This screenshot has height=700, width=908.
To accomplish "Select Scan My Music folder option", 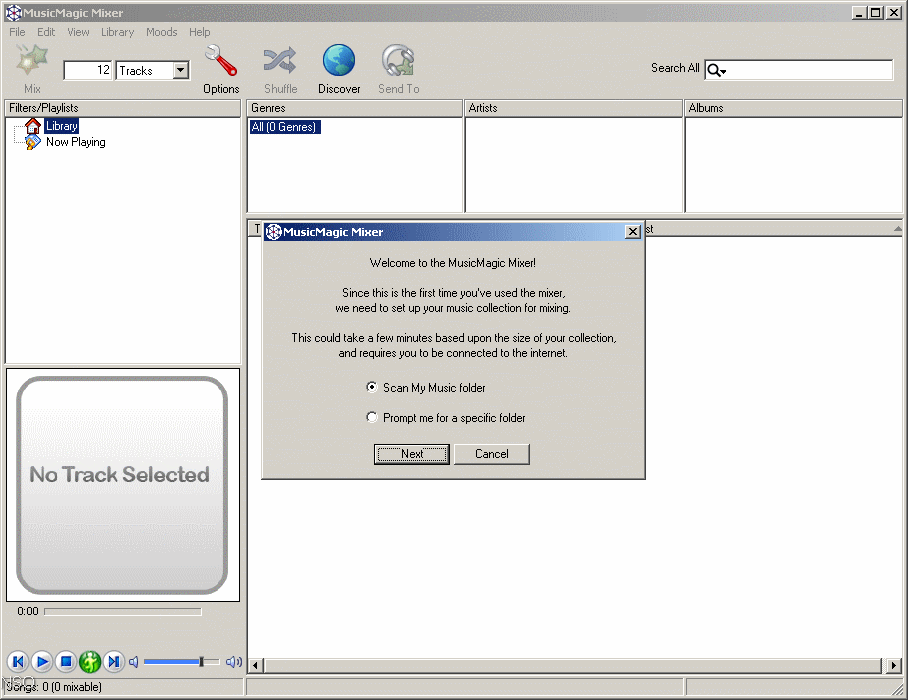I will pyautogui.click(x=426, y=387).
